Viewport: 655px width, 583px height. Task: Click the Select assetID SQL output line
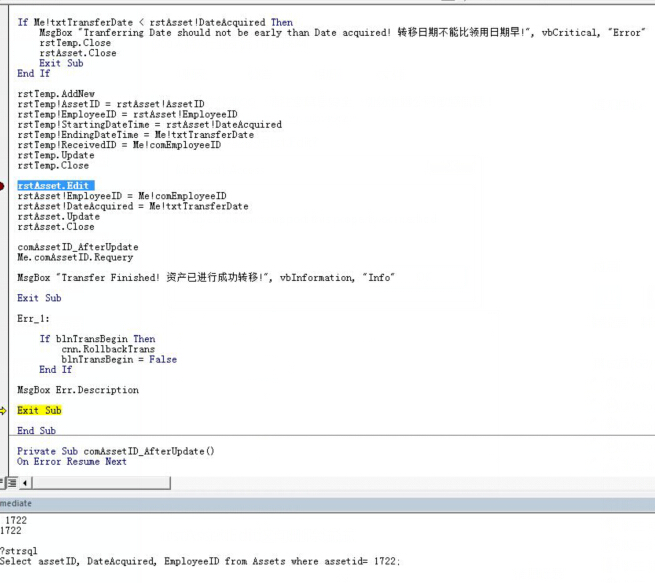tap(200, 561)
